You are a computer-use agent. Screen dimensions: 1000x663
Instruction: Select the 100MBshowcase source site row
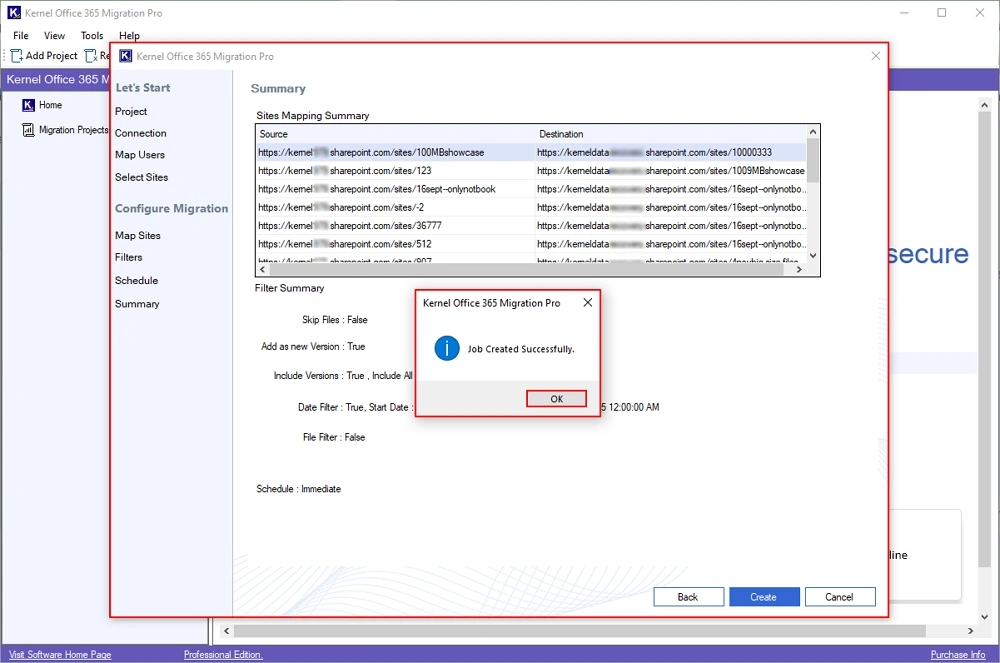(371, 153)
